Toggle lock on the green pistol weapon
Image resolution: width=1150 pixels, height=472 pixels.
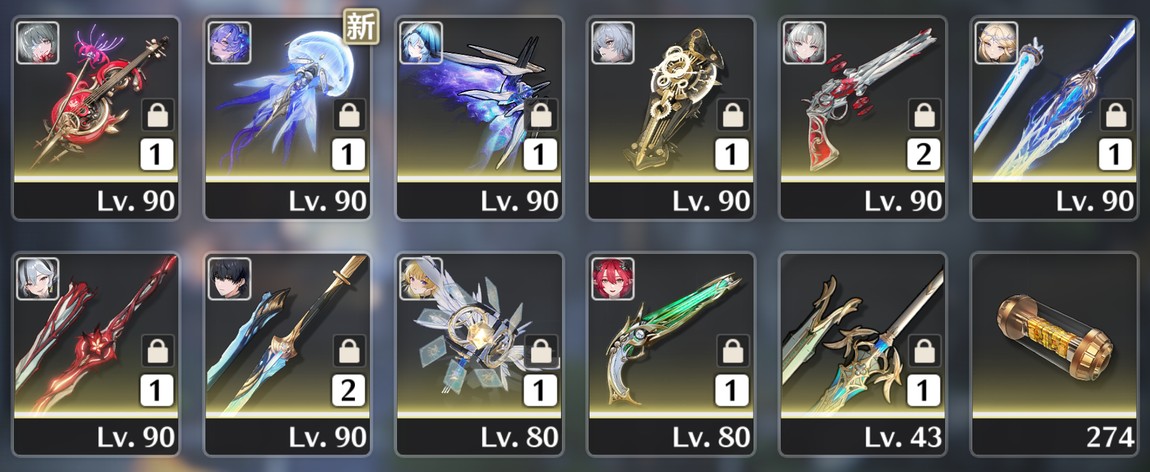click(733, 351)
